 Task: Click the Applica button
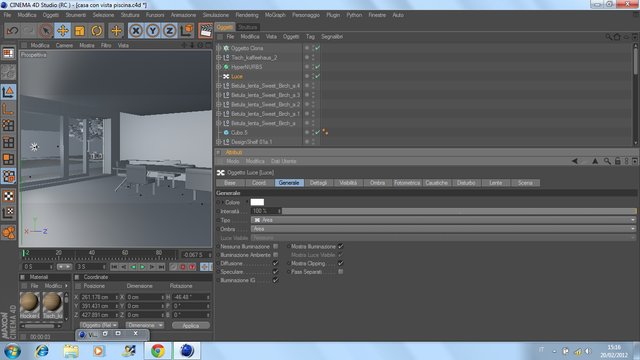point(191,325)
